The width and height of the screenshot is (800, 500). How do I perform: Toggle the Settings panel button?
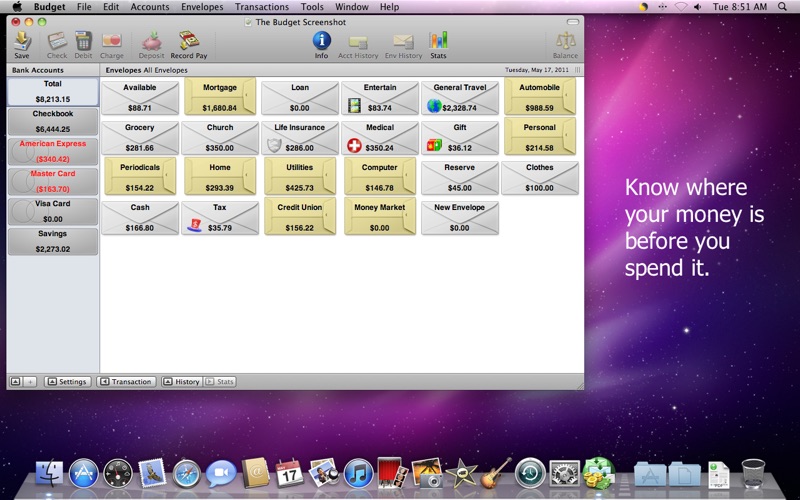tap(67, 382)
